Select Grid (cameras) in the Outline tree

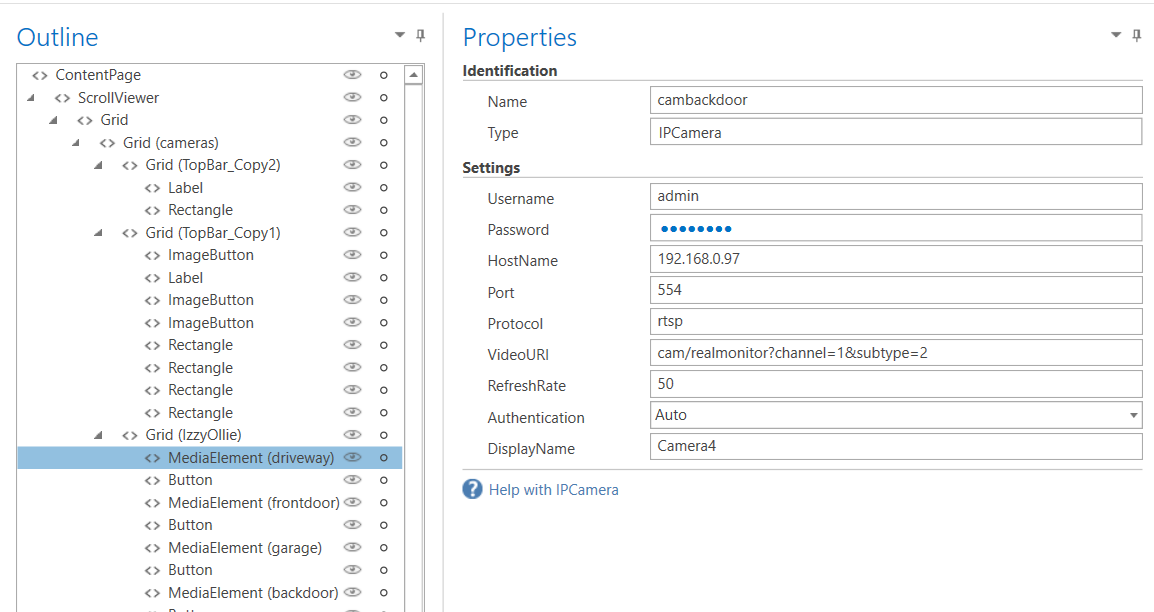210,143
